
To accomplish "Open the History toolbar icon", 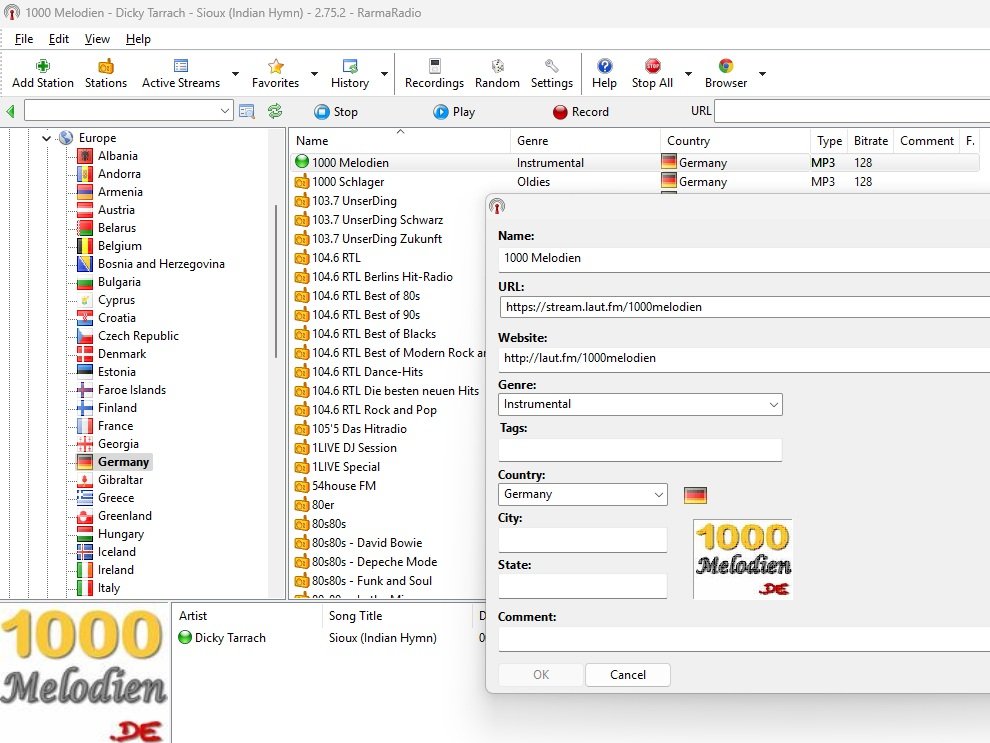I will (x=350, y=66).
